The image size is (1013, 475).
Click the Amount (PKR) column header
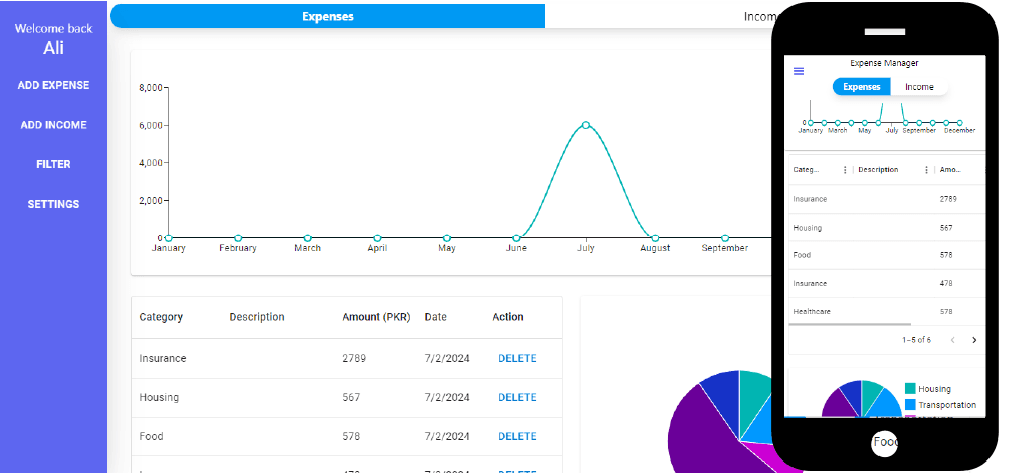[376, 317]
